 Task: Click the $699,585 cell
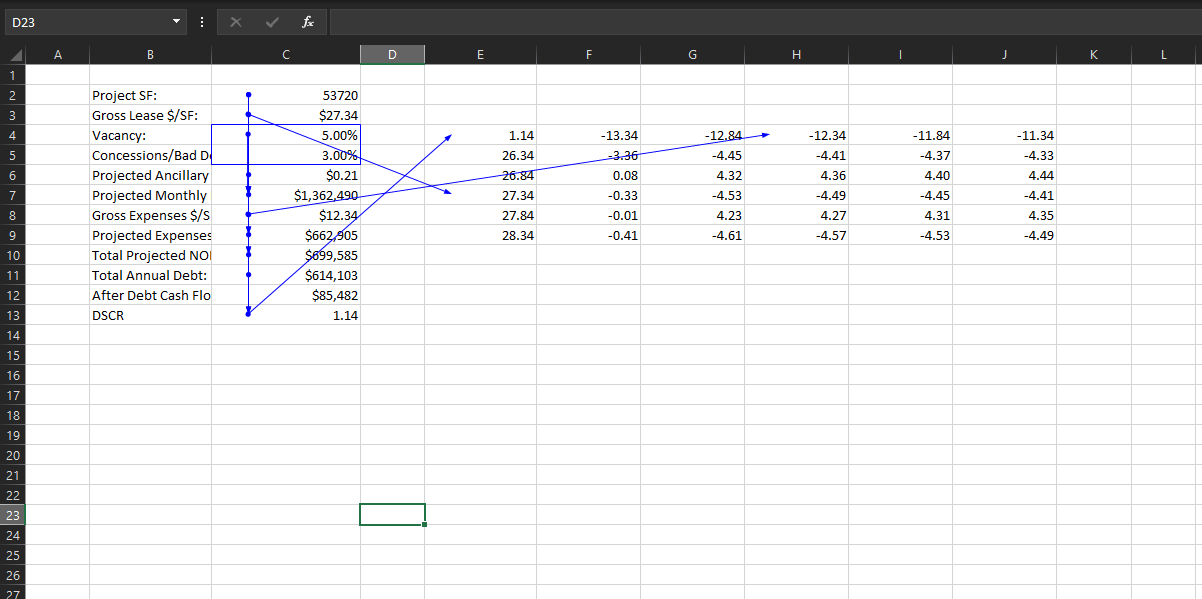(286, 255)
